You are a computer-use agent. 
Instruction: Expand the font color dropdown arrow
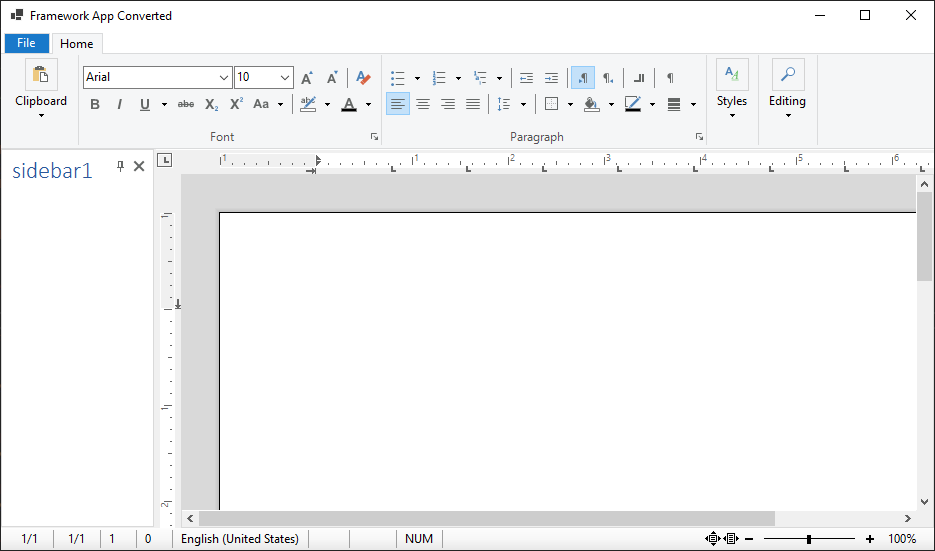click(368, 104)
